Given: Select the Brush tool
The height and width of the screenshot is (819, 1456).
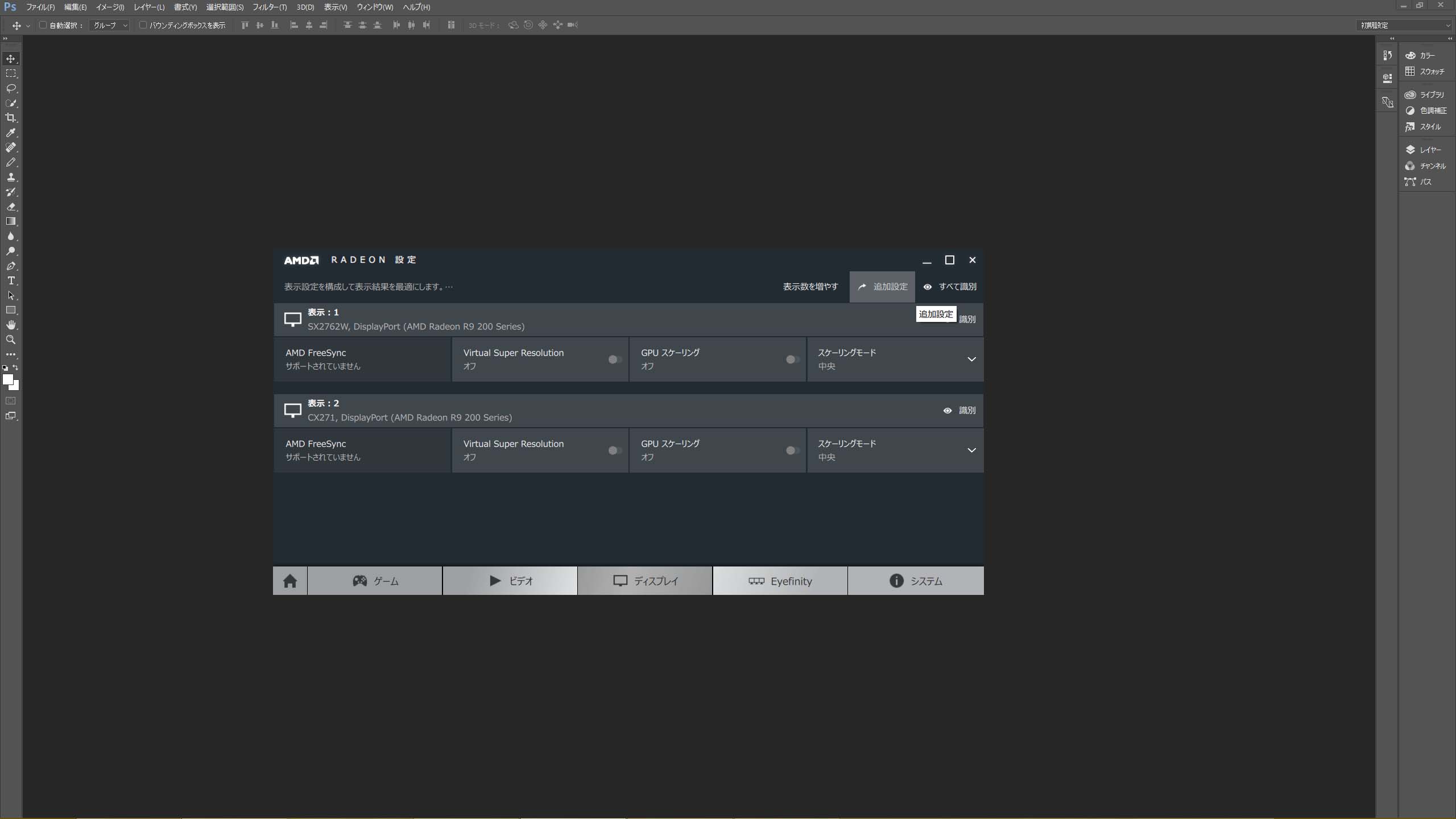Looking at the screenshot, I should pos(11,162).
